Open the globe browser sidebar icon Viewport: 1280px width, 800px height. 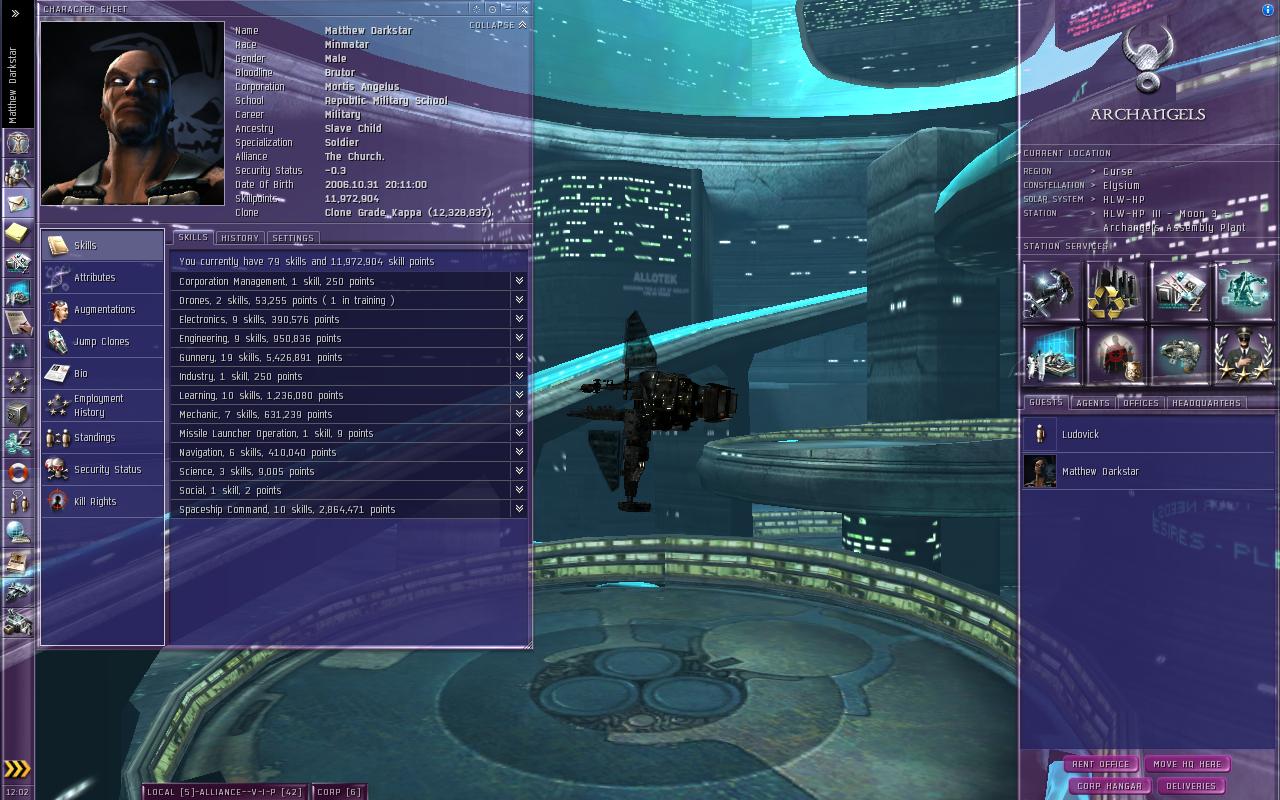pyautogui.click(x=18, y=532)
